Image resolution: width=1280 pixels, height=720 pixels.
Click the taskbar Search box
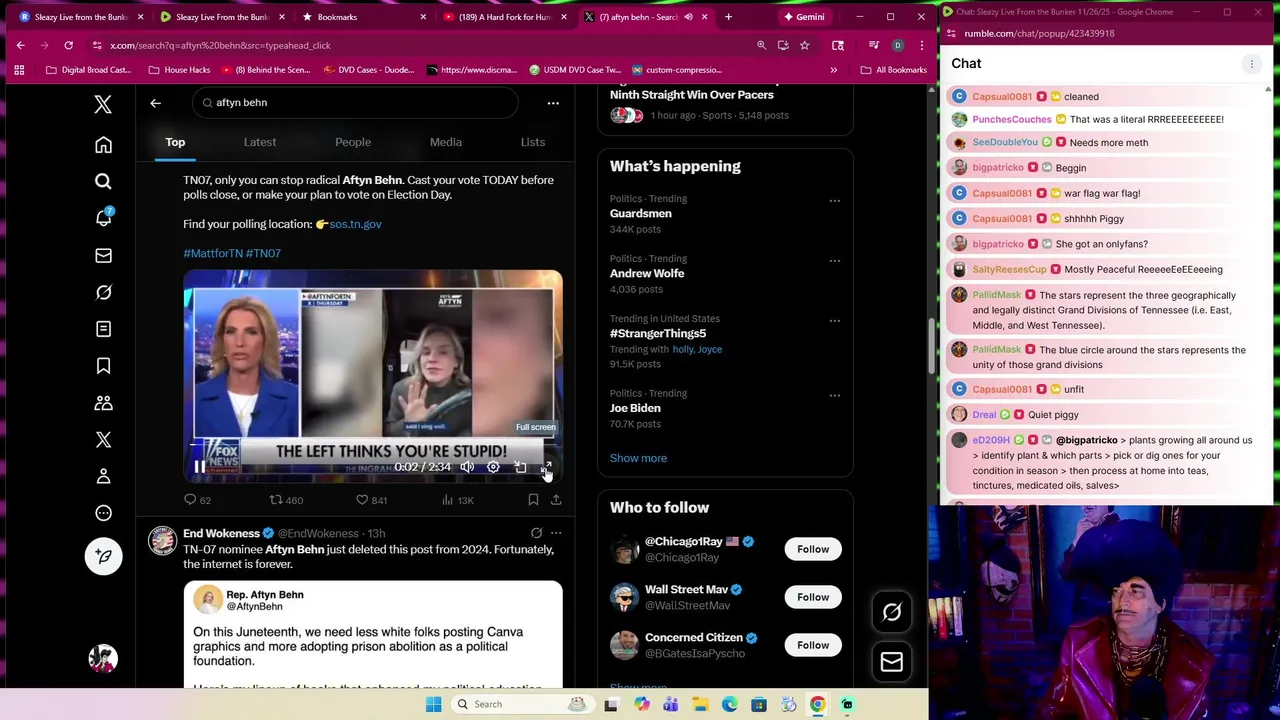tap(522, 704)
